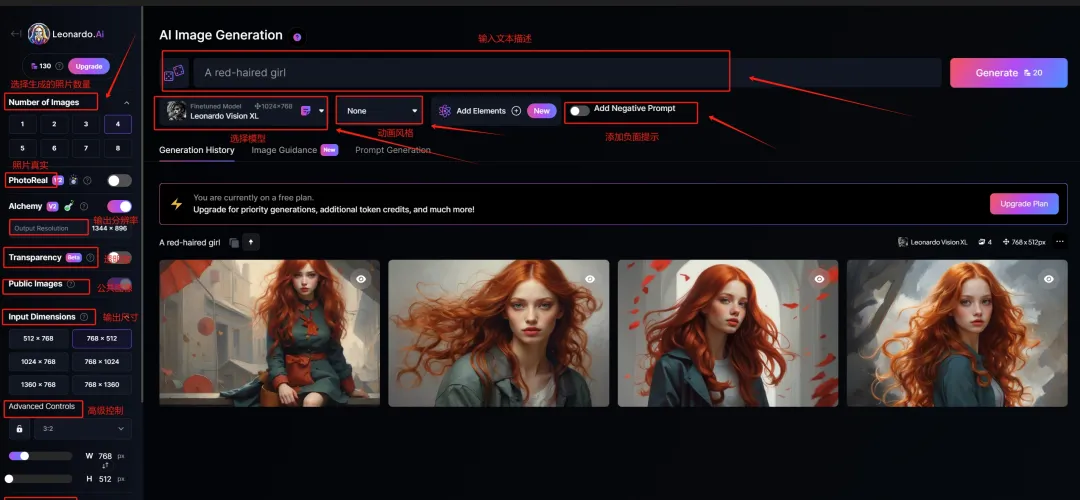This screenshot has height=500, width=1080.
Task: Expand the 3:2 aspect ratio dropdown
Action: click(x=82, y=429)
